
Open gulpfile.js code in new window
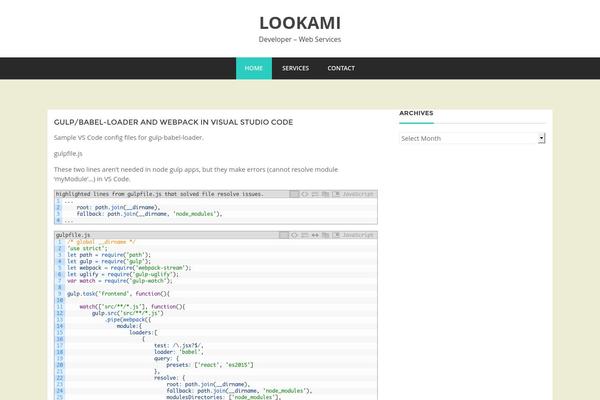coord(336,235)
